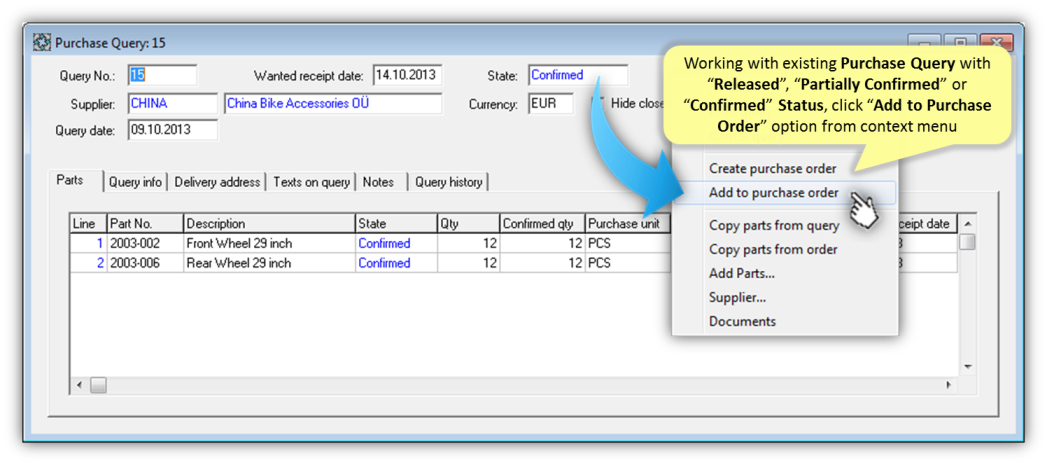Screen dimensions: 1047x465
Task: Click the down arrow of the parts list scrollbar
Action: click(967, 367)
